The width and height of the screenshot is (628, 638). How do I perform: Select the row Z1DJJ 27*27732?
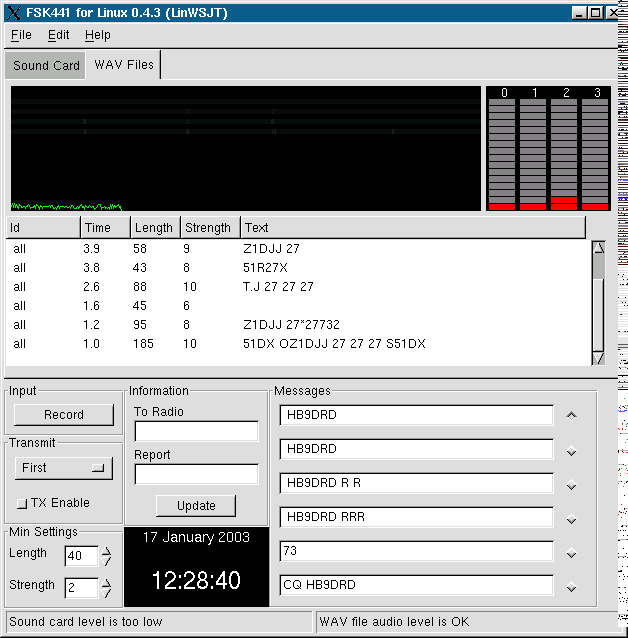298,325
